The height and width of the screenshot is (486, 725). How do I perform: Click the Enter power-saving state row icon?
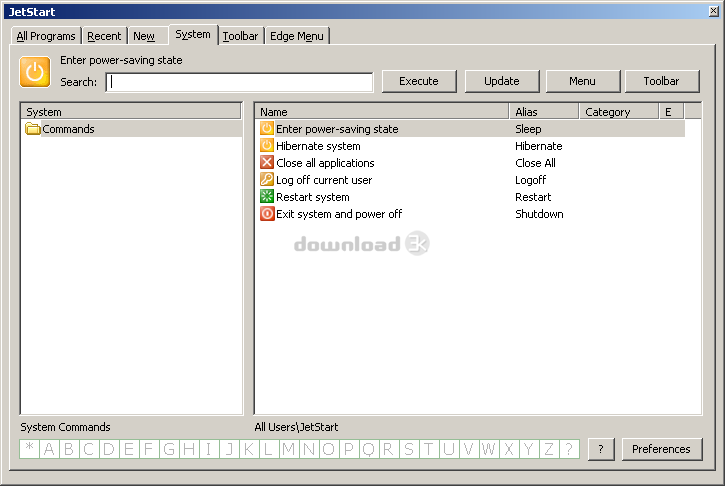click(267, 129)
